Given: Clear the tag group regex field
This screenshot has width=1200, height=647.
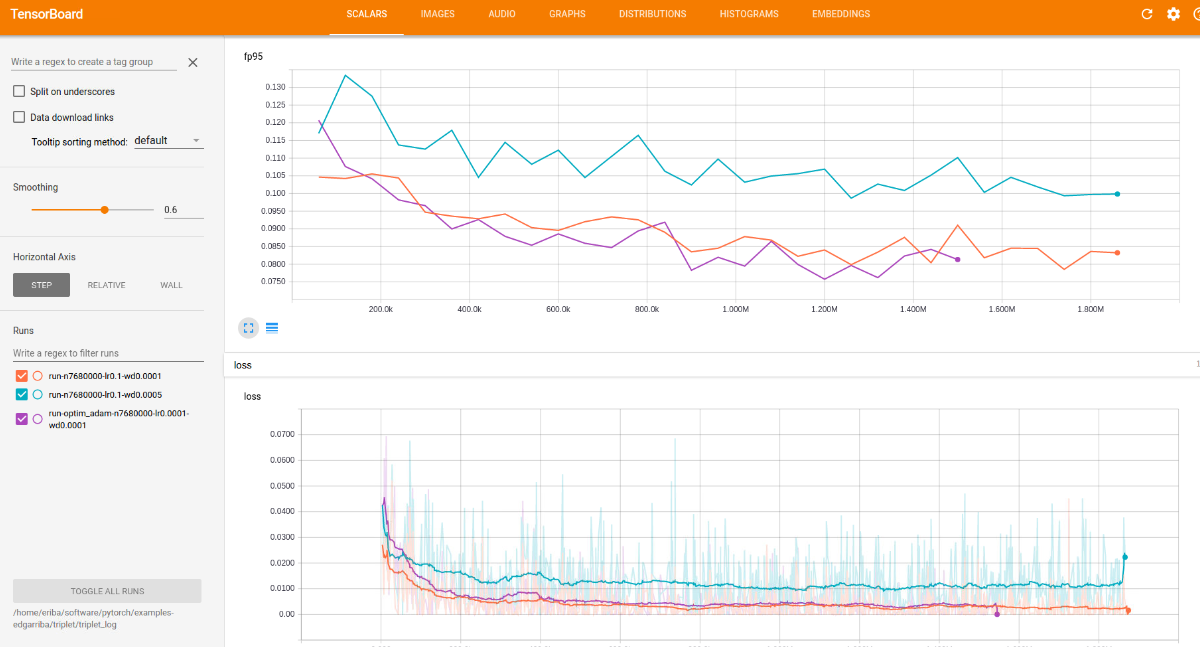Looking at the screenshot, I should 193,62.
